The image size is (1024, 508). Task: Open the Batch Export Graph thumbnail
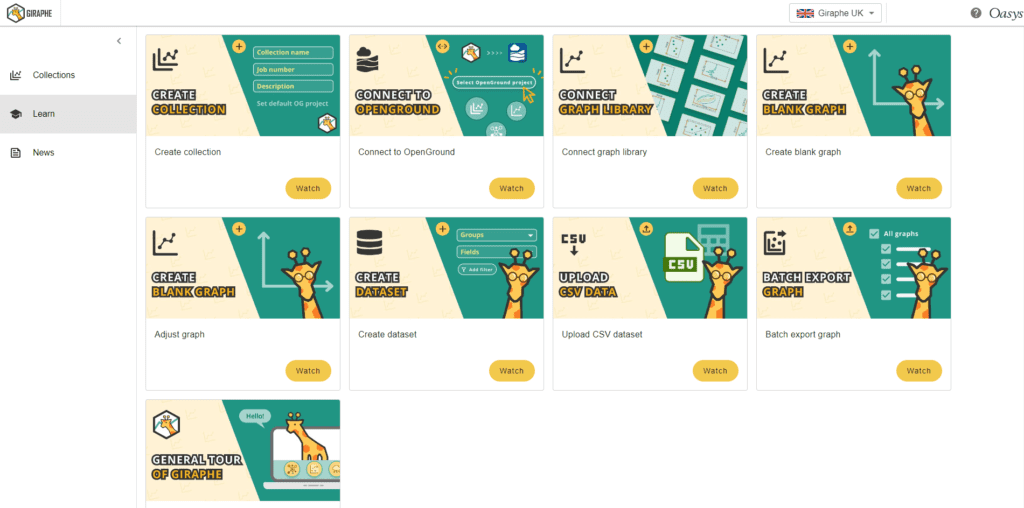tap(854, 268)
